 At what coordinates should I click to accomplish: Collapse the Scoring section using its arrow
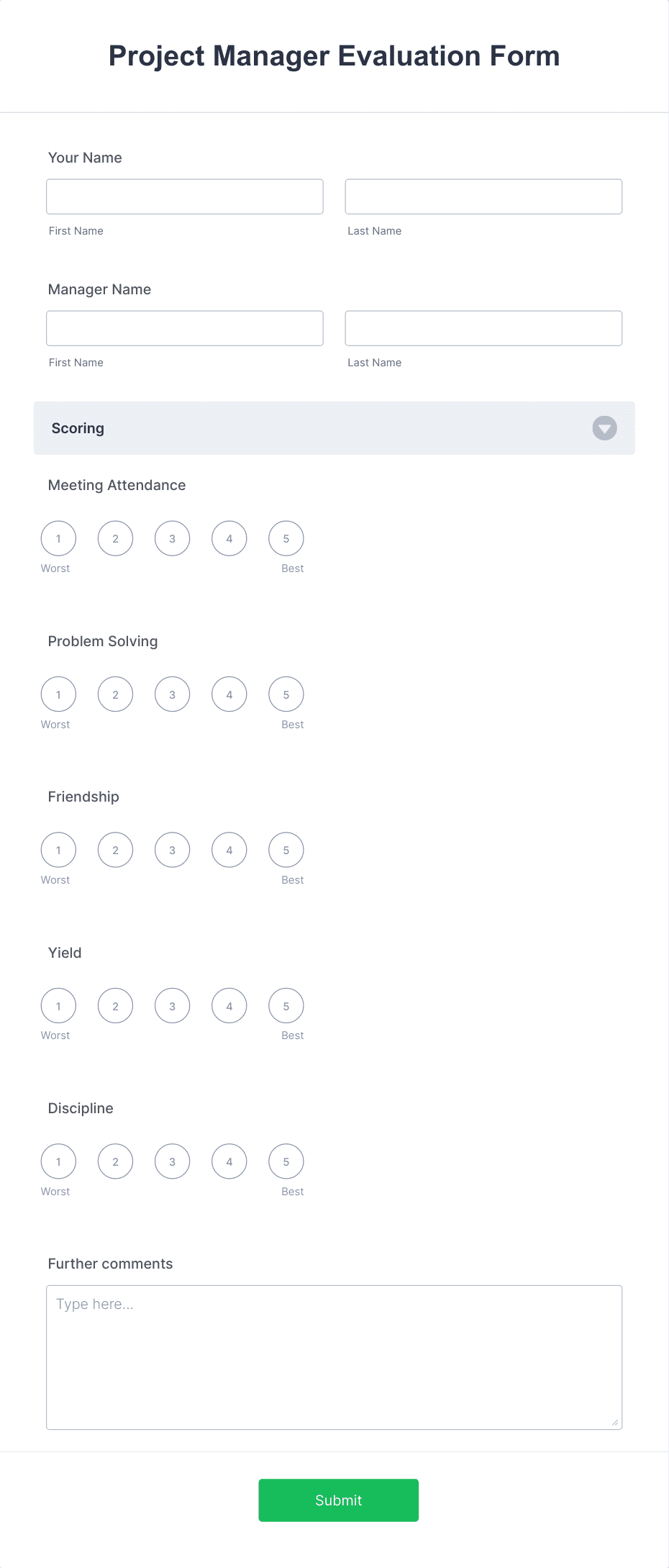click(604, 428)
